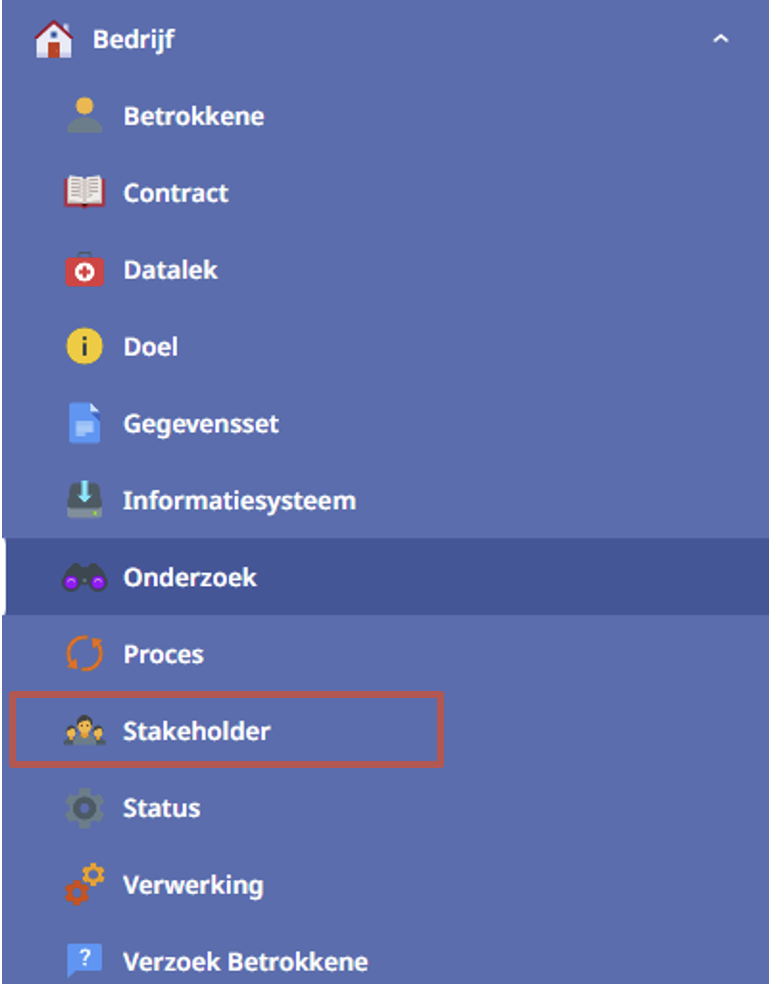This screenshot has height=984, width=778.
Task: Click the Informatiesysteem download drive icon
Action: pos(85,500)
